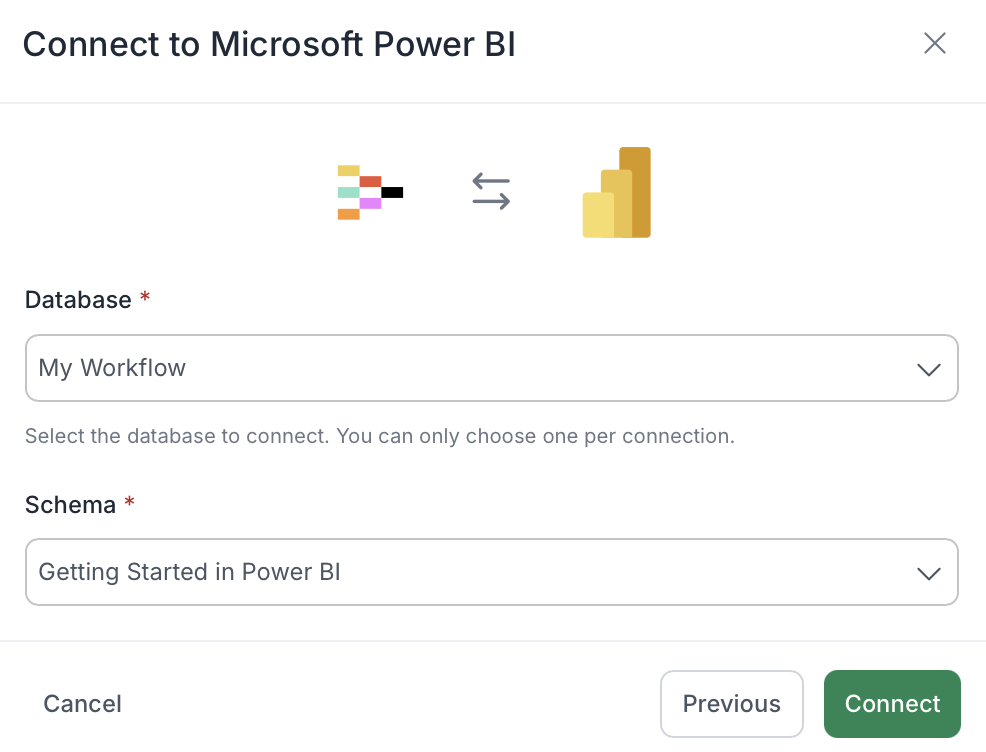Open the Database dropdown showing My Workflow
Viewport: 986px width, 752px height.
coord(492,368)
